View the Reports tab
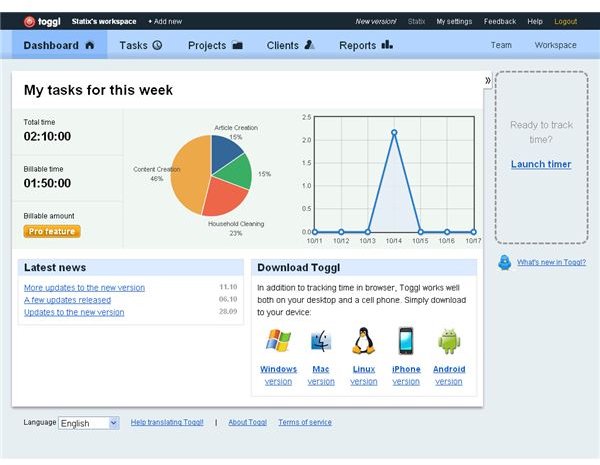 tap(366, 45)
